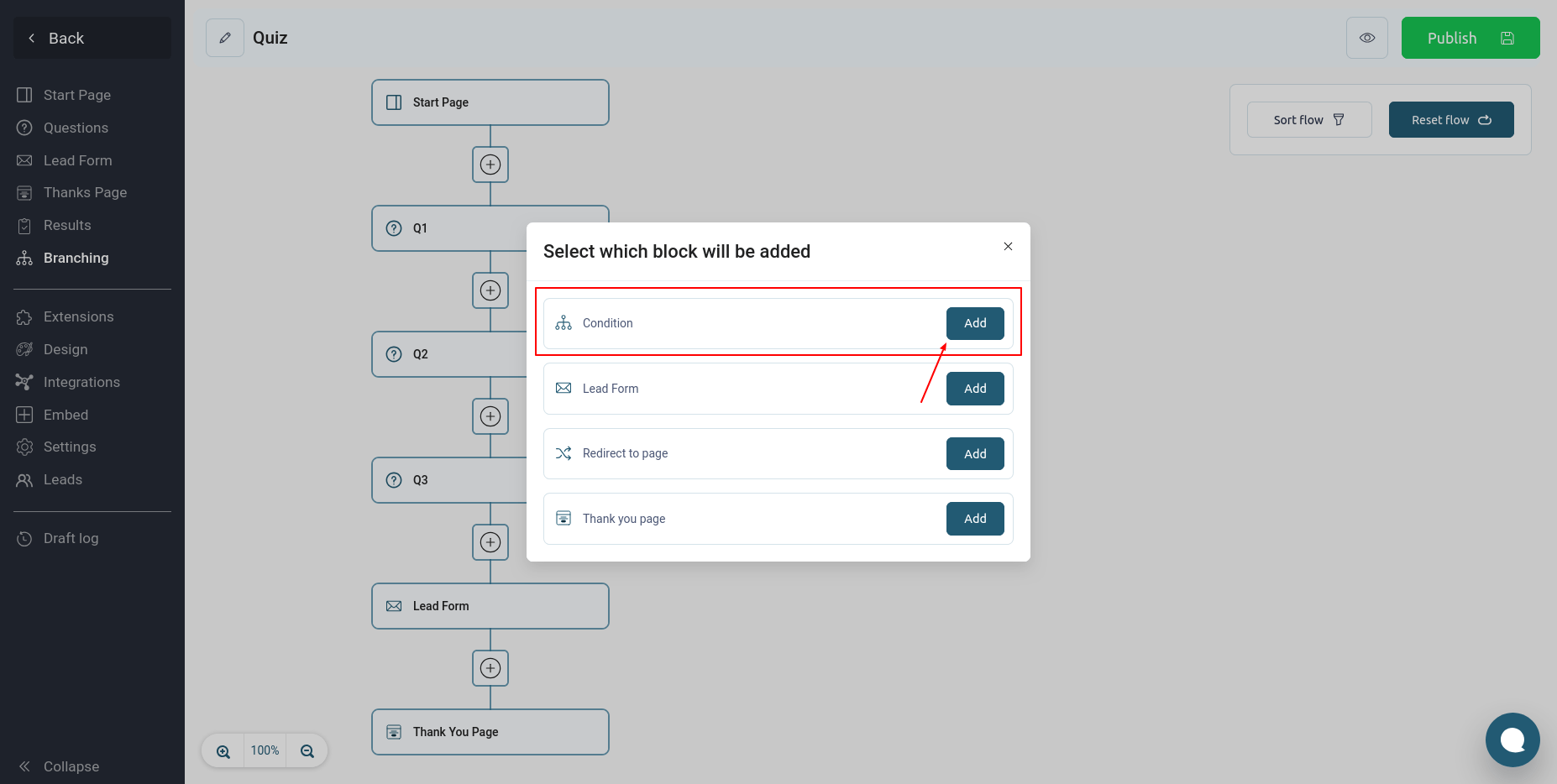Zoom in the flow canvas
This screenshot has height=784, width=1557.
[x=223, y=751]
